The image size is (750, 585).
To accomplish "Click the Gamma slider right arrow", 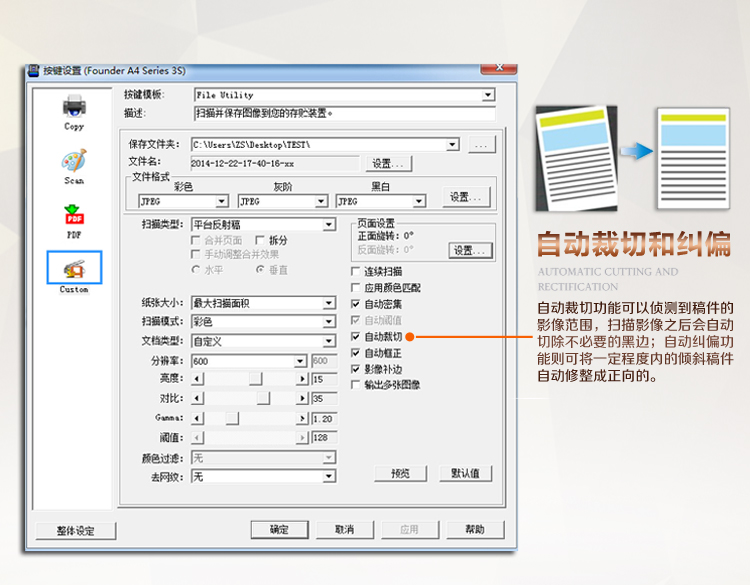I will pyautogui.click(x=302, y=418).
